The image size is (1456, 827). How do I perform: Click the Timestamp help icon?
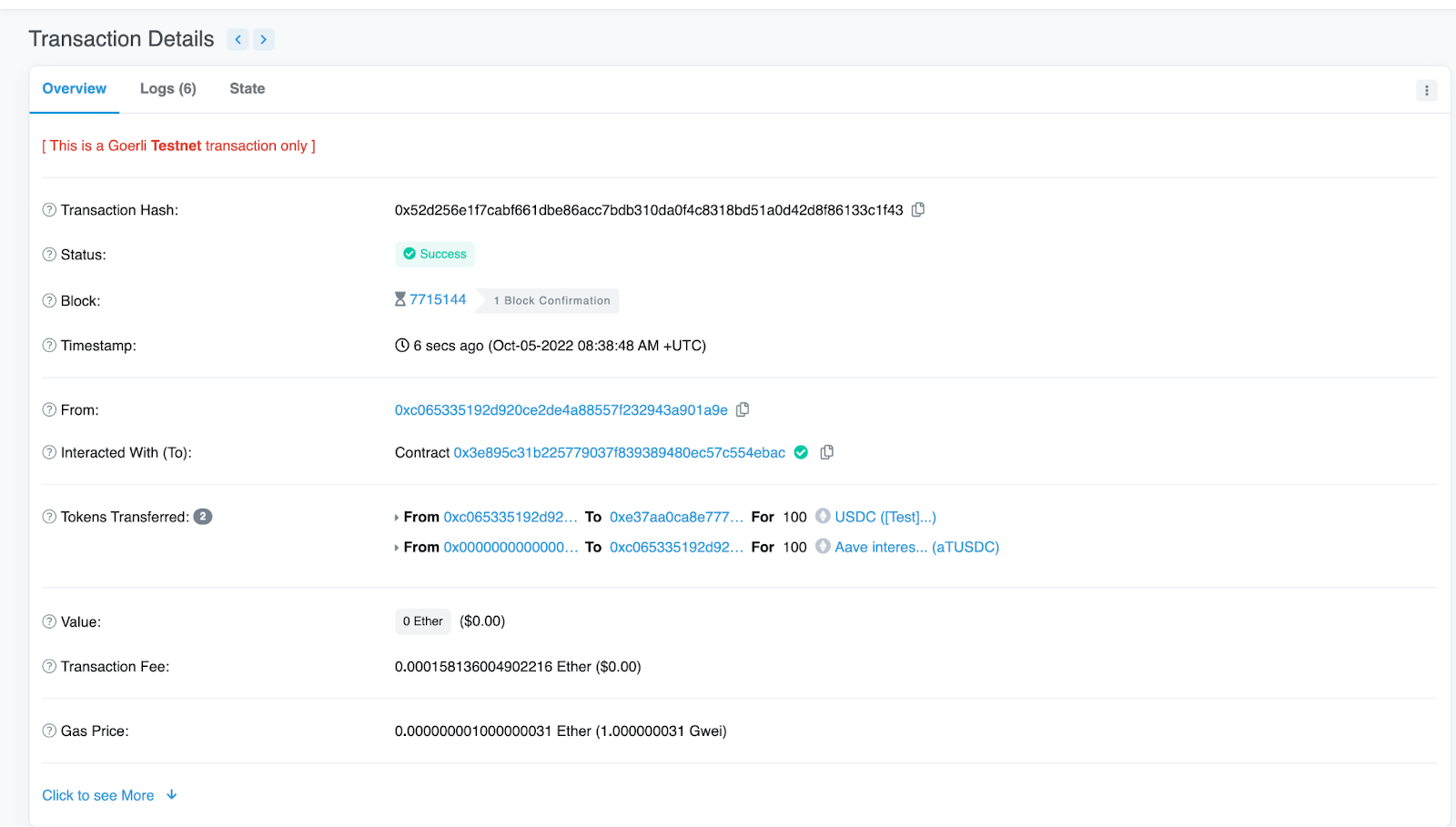click(49, 346)
